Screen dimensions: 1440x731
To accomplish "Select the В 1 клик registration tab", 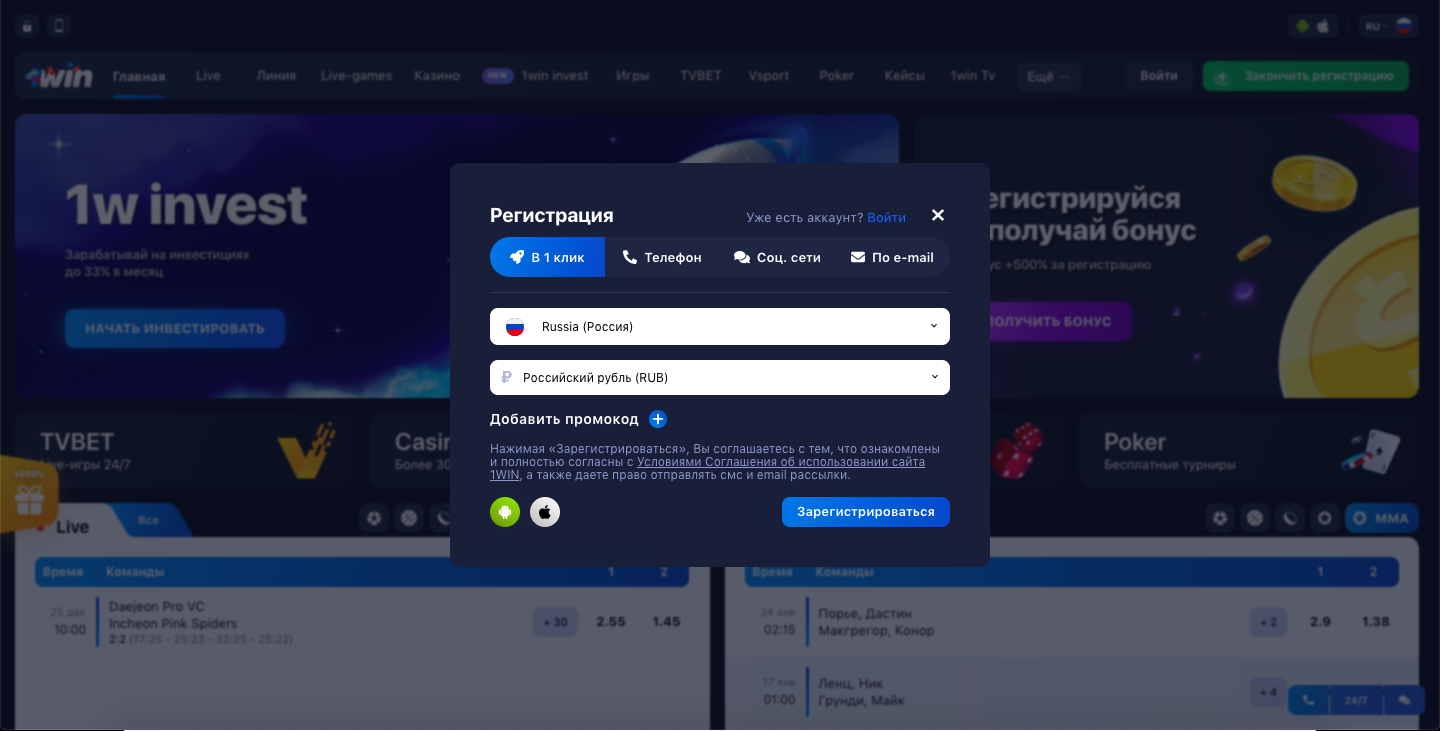I will click(547, 257).
